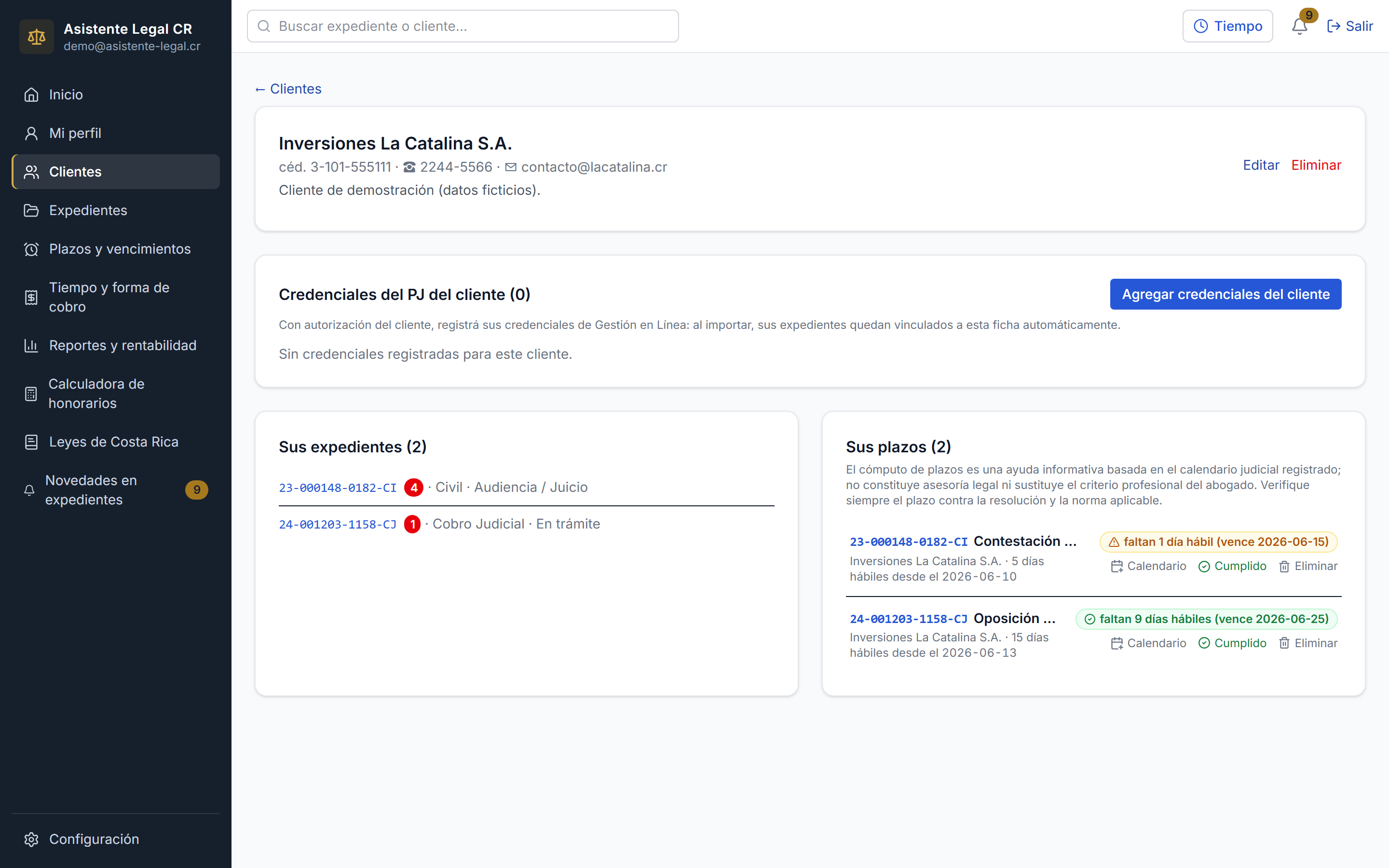Go back via the ← Clientes link

(x=288, y=89)
